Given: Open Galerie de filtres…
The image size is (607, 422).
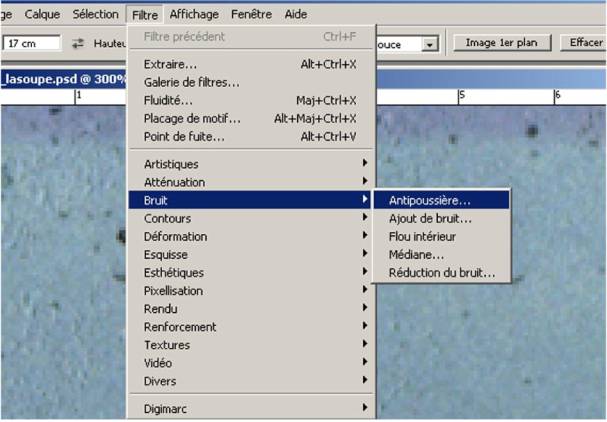Looking at the screenshot, I should [251, 82].
